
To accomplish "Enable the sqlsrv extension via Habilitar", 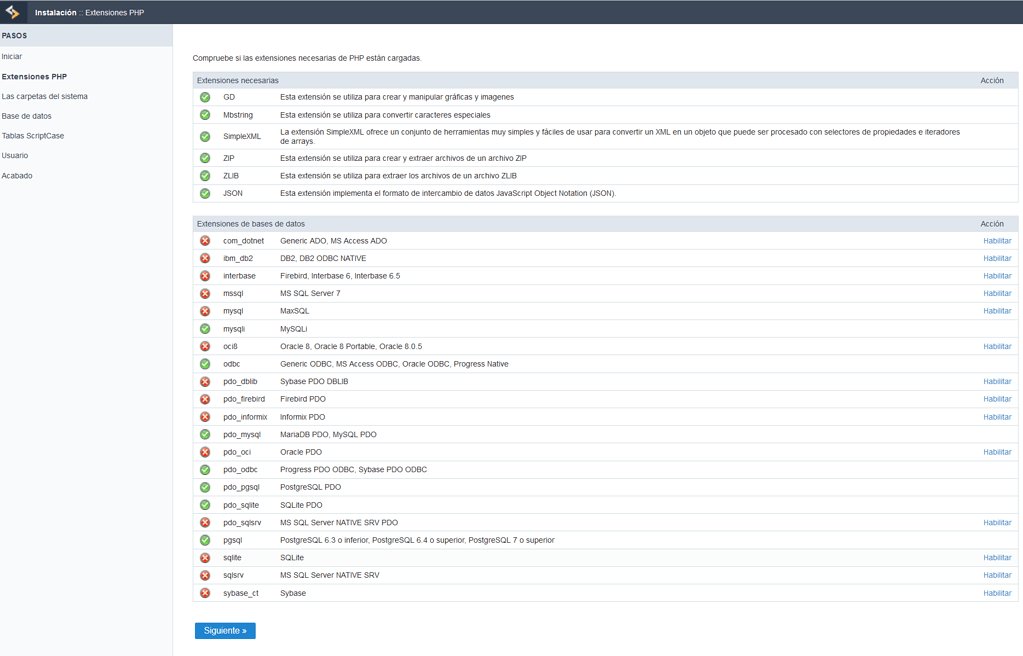I will (997, 575).
